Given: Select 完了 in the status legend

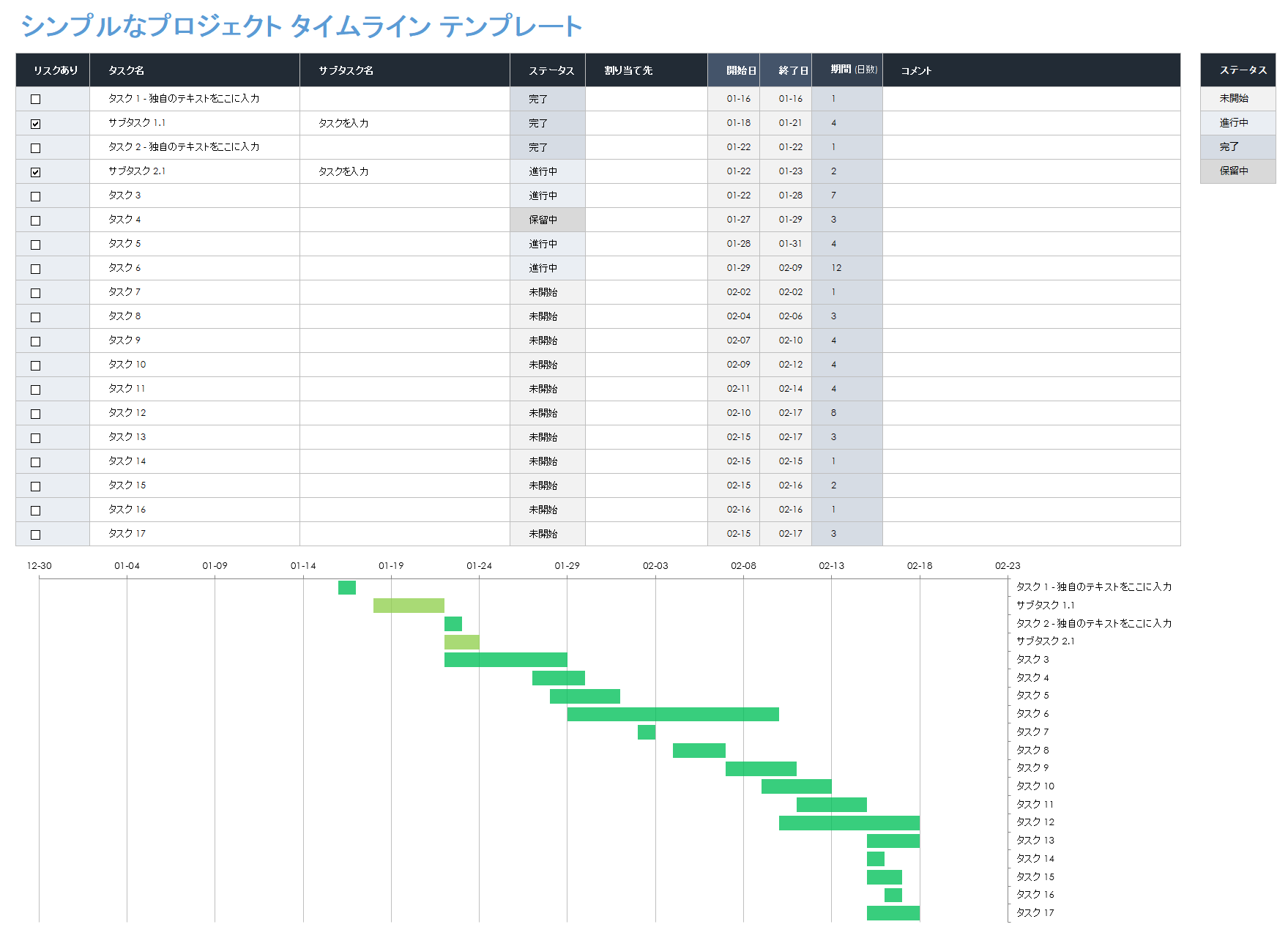Looking at the screenshot, I should click(1238, 146).
